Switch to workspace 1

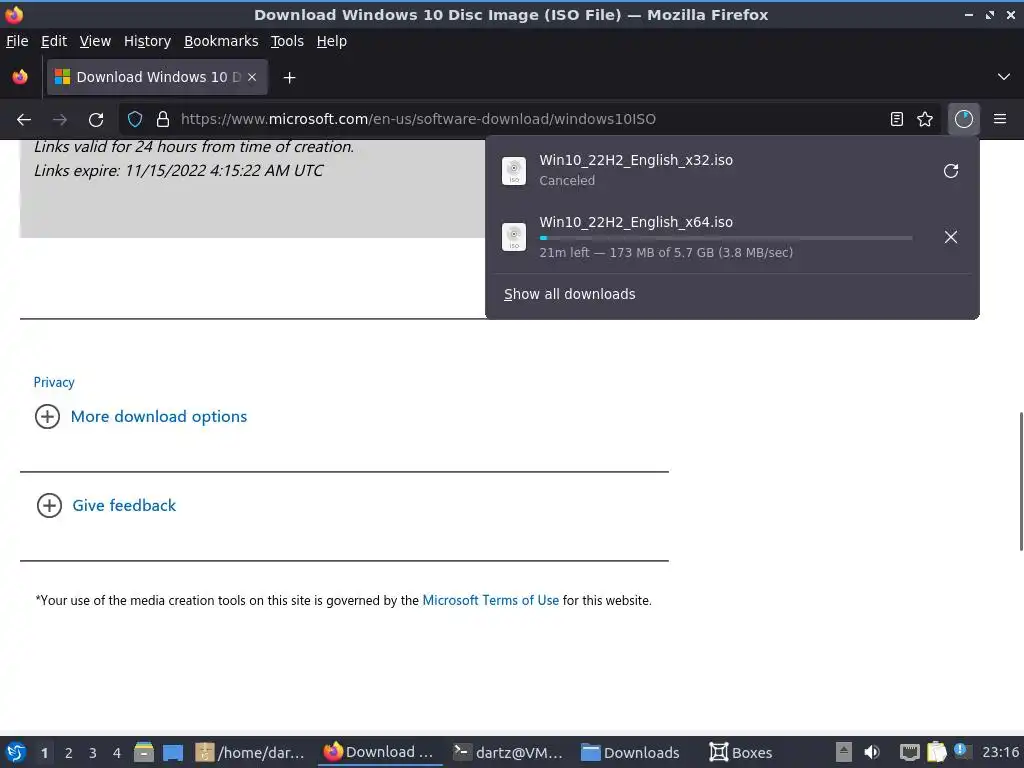(x=44, y=753)
